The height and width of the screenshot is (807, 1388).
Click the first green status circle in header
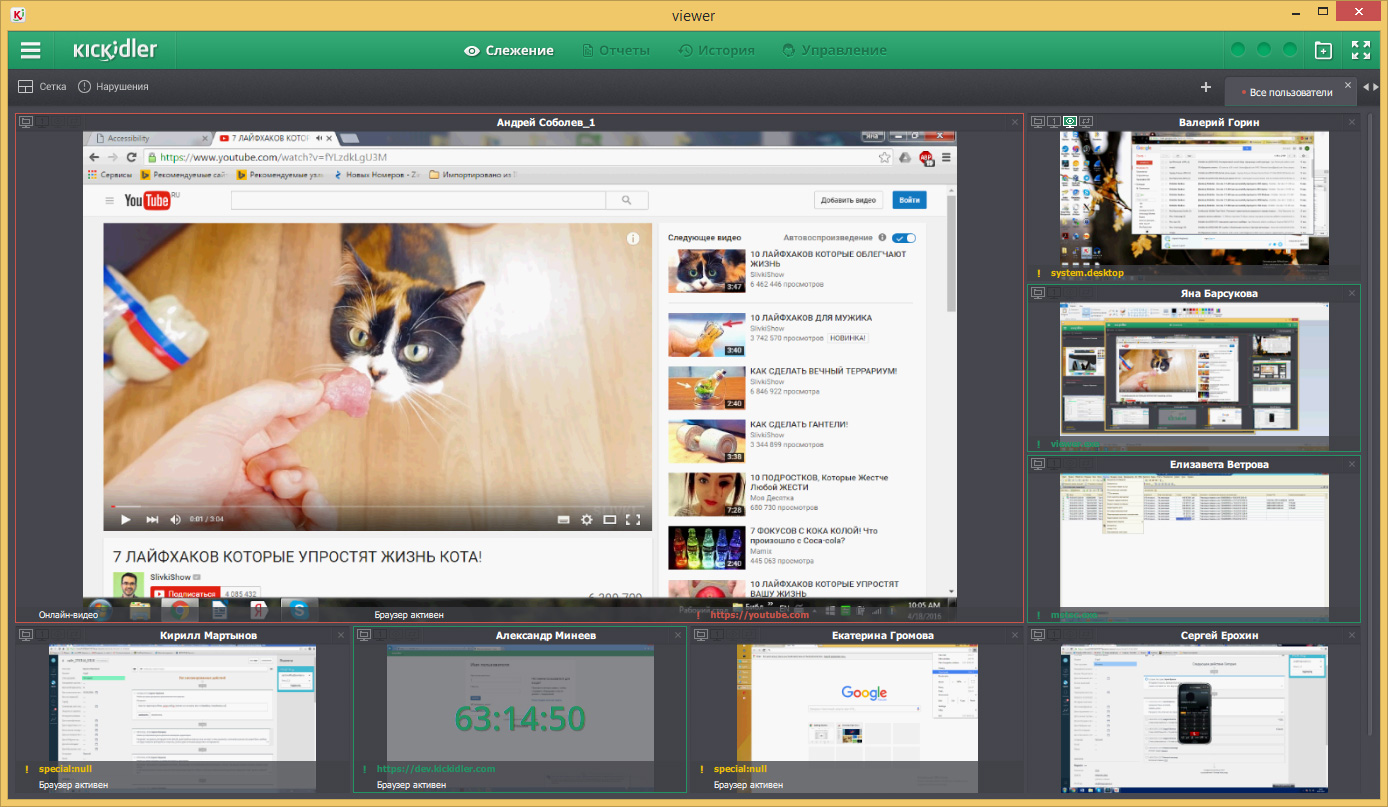click(1238, 50)
